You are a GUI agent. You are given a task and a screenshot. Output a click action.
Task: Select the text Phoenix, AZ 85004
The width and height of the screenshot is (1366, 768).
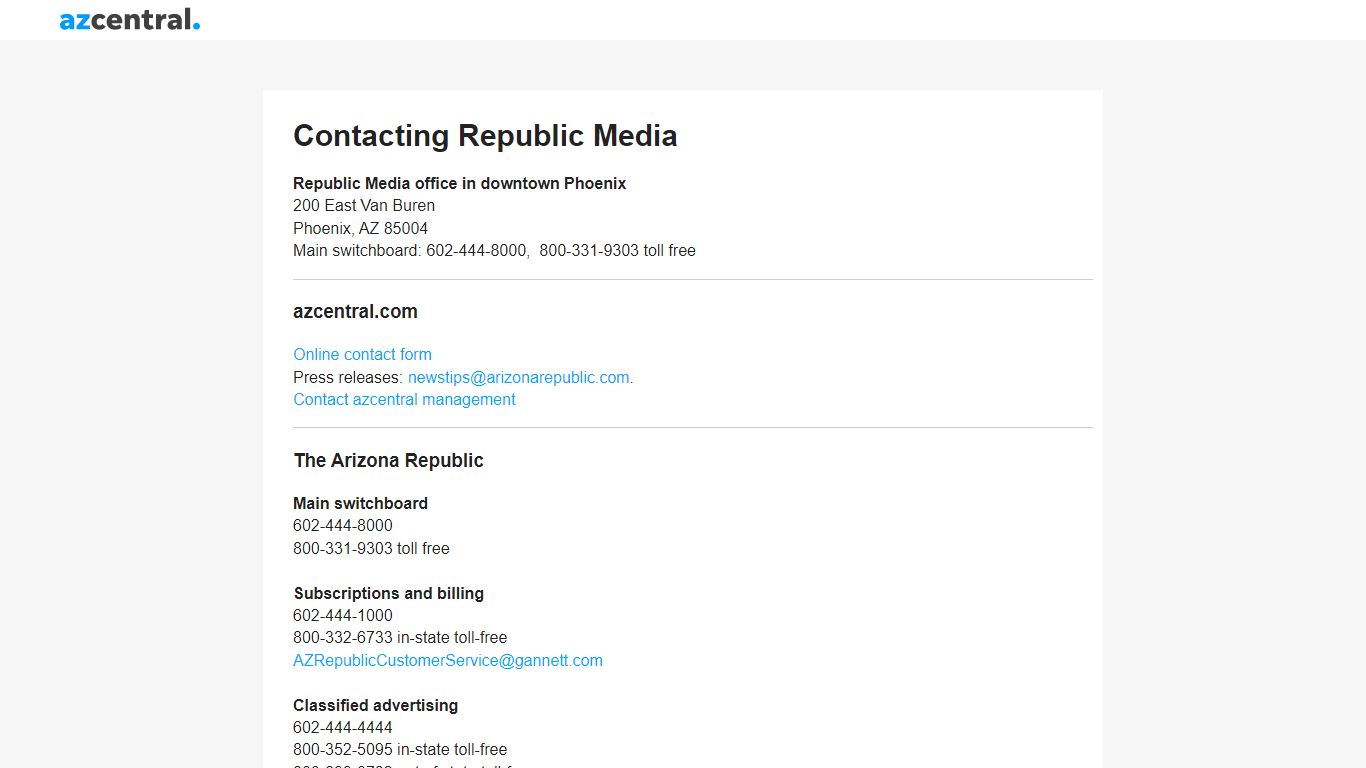pyautogui.click(x=360, y=228)
